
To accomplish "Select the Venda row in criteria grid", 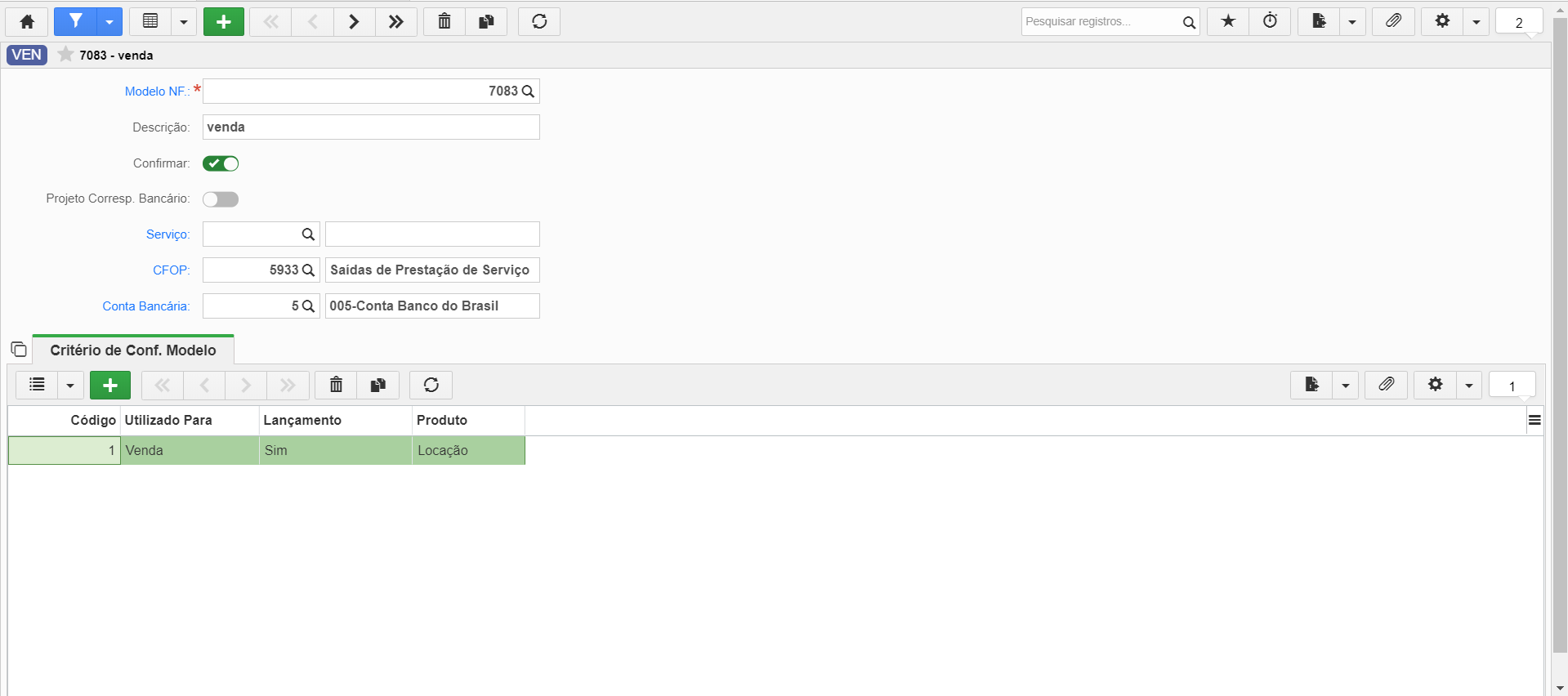I will [266, 450].
